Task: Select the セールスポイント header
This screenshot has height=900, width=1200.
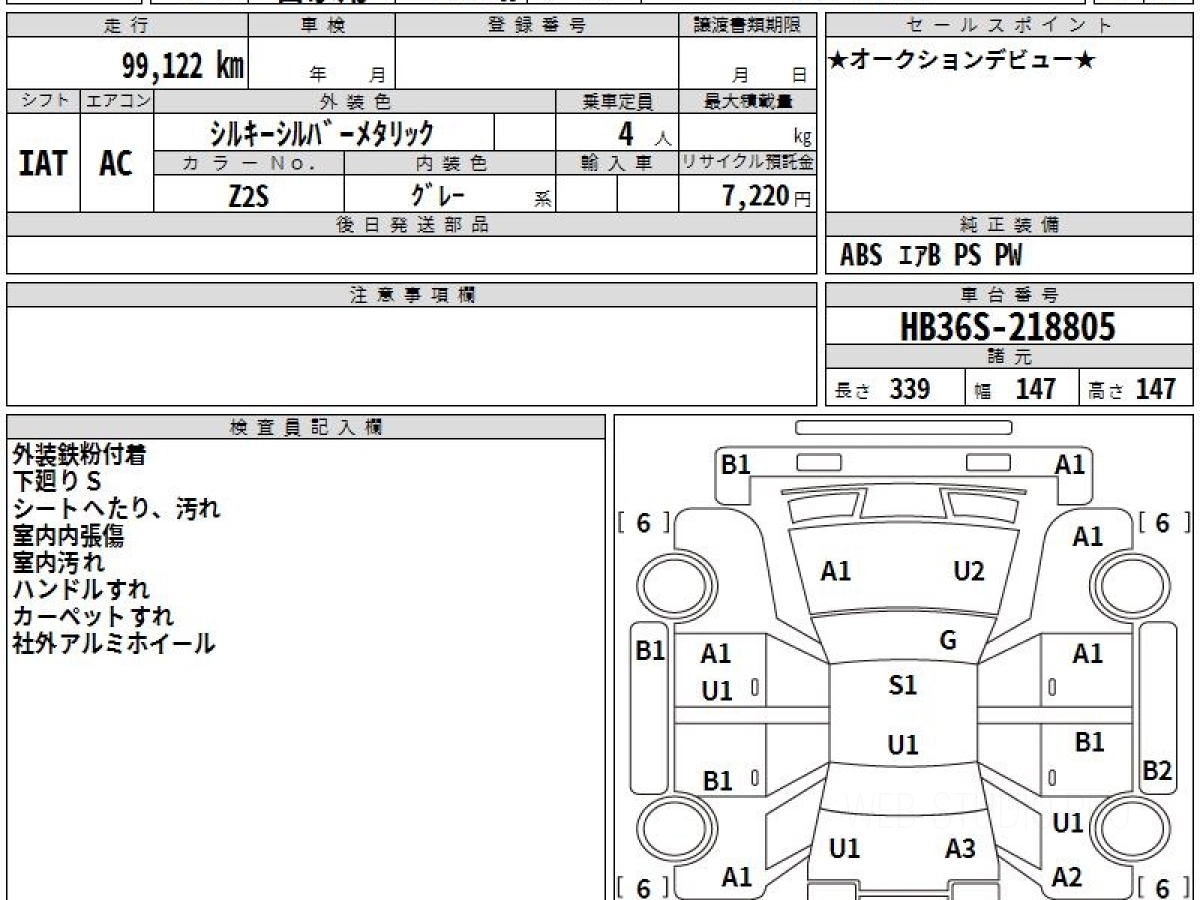Action: [1010, 26]
